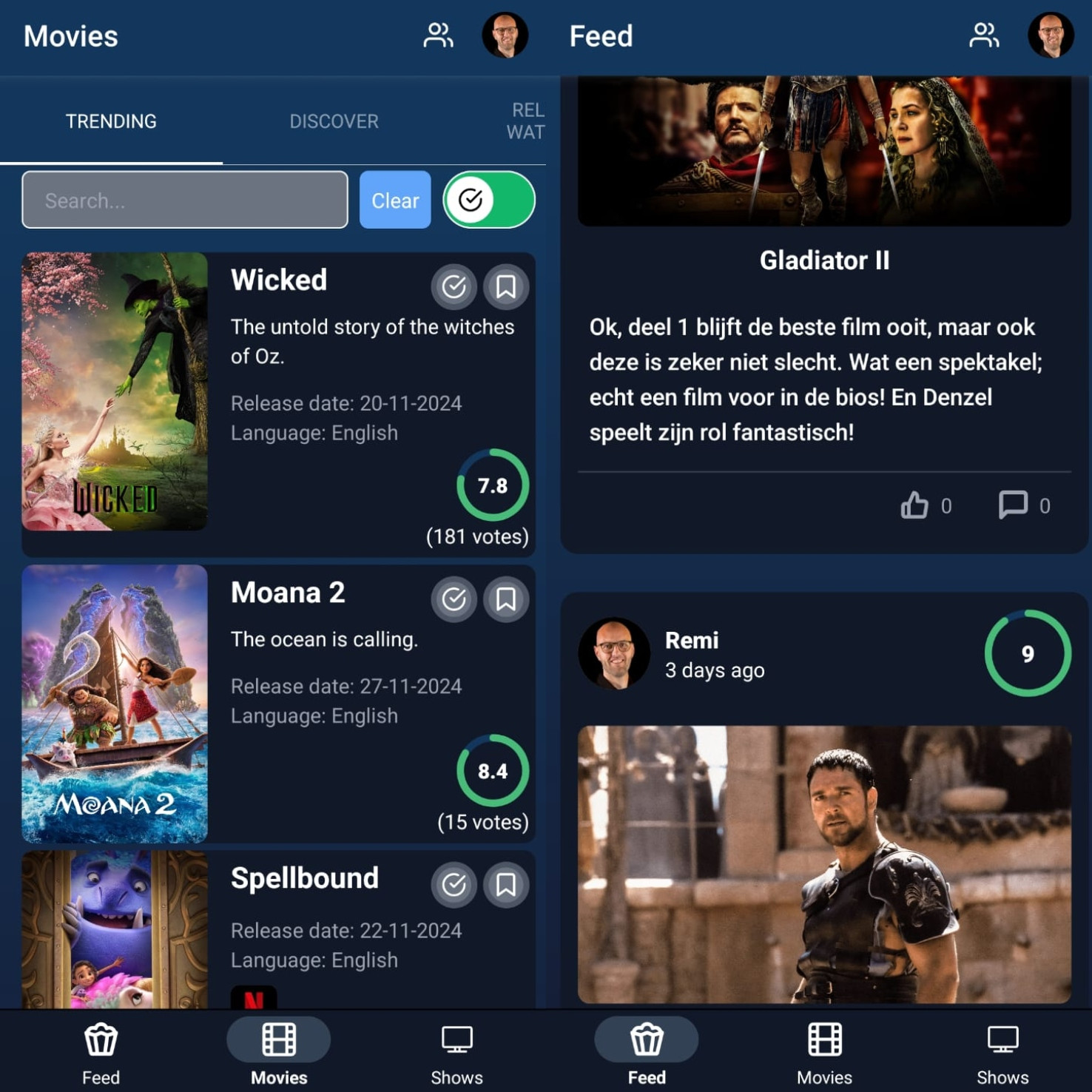
Task: Click Spellbound release date 22-11-2024
Action: point(346,930)
